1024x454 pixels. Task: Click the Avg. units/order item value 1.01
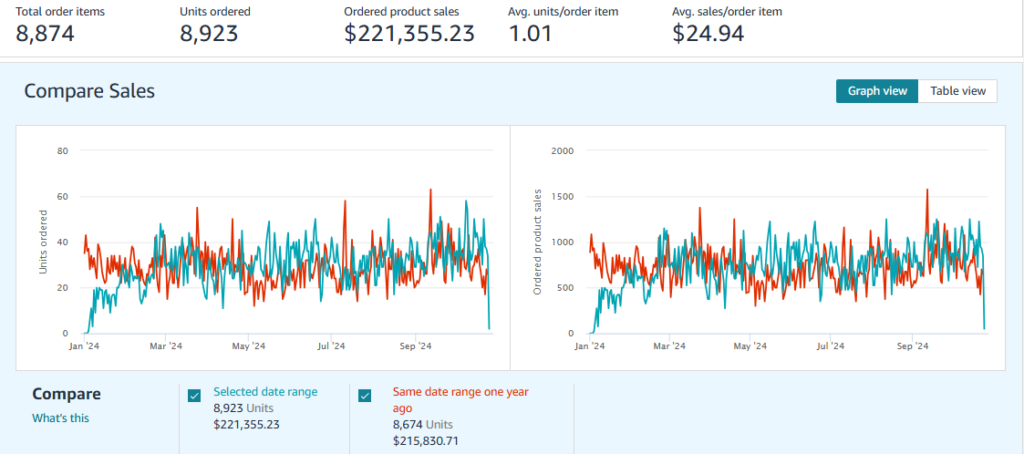[532, 33]
